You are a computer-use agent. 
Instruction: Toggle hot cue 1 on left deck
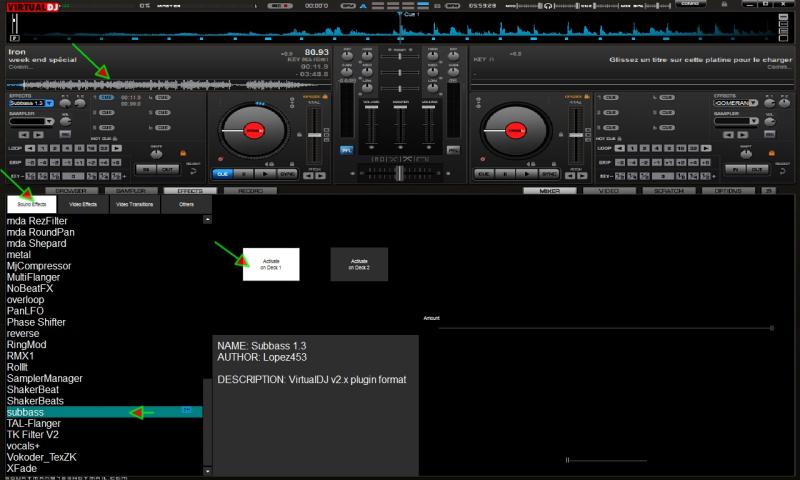click(107, 98)
